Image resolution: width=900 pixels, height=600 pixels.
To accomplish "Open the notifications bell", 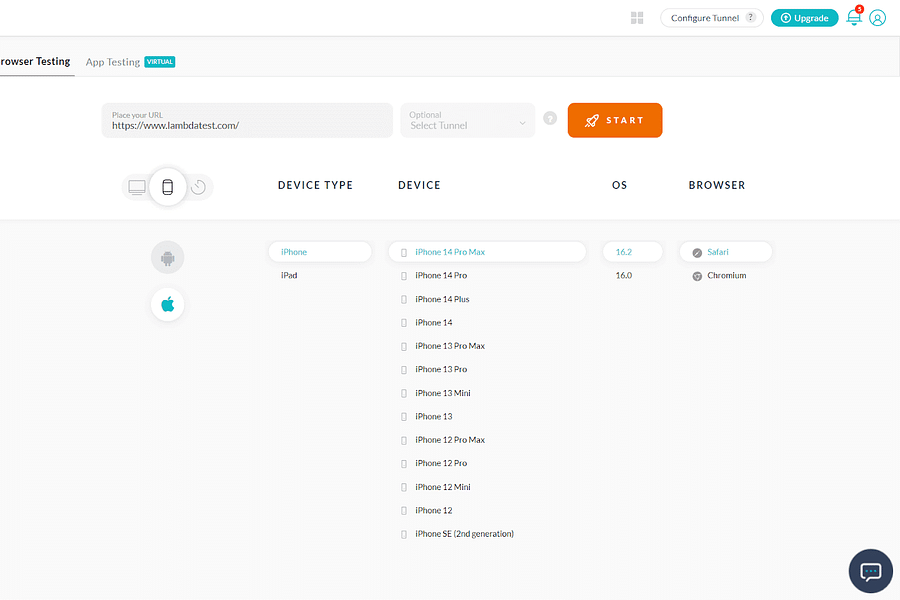I will 853,18.
